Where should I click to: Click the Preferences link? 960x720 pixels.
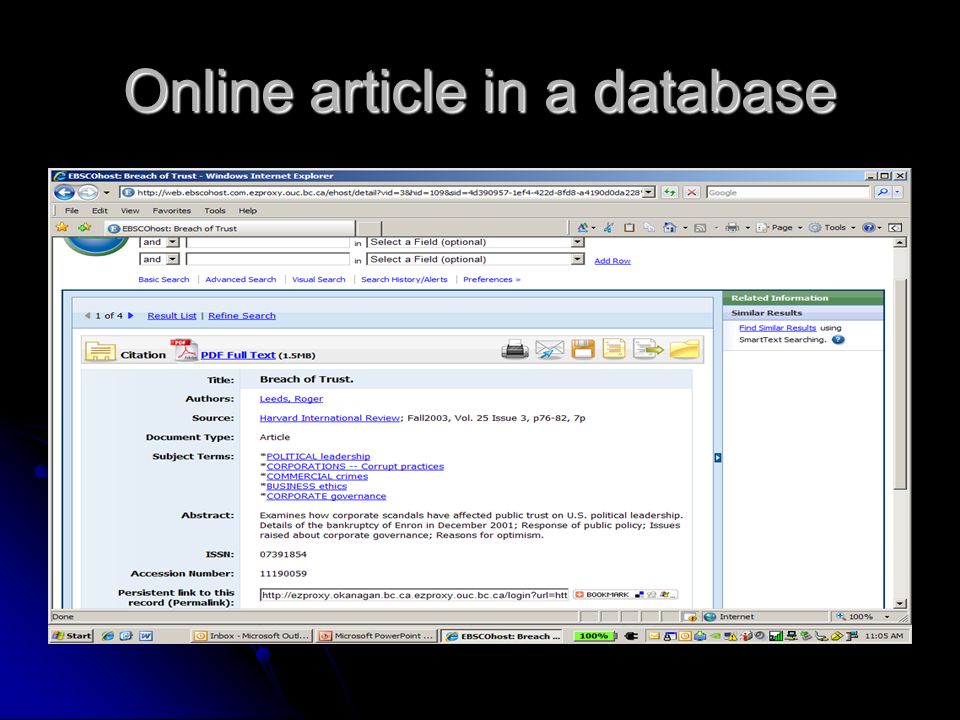click(491, 279)
